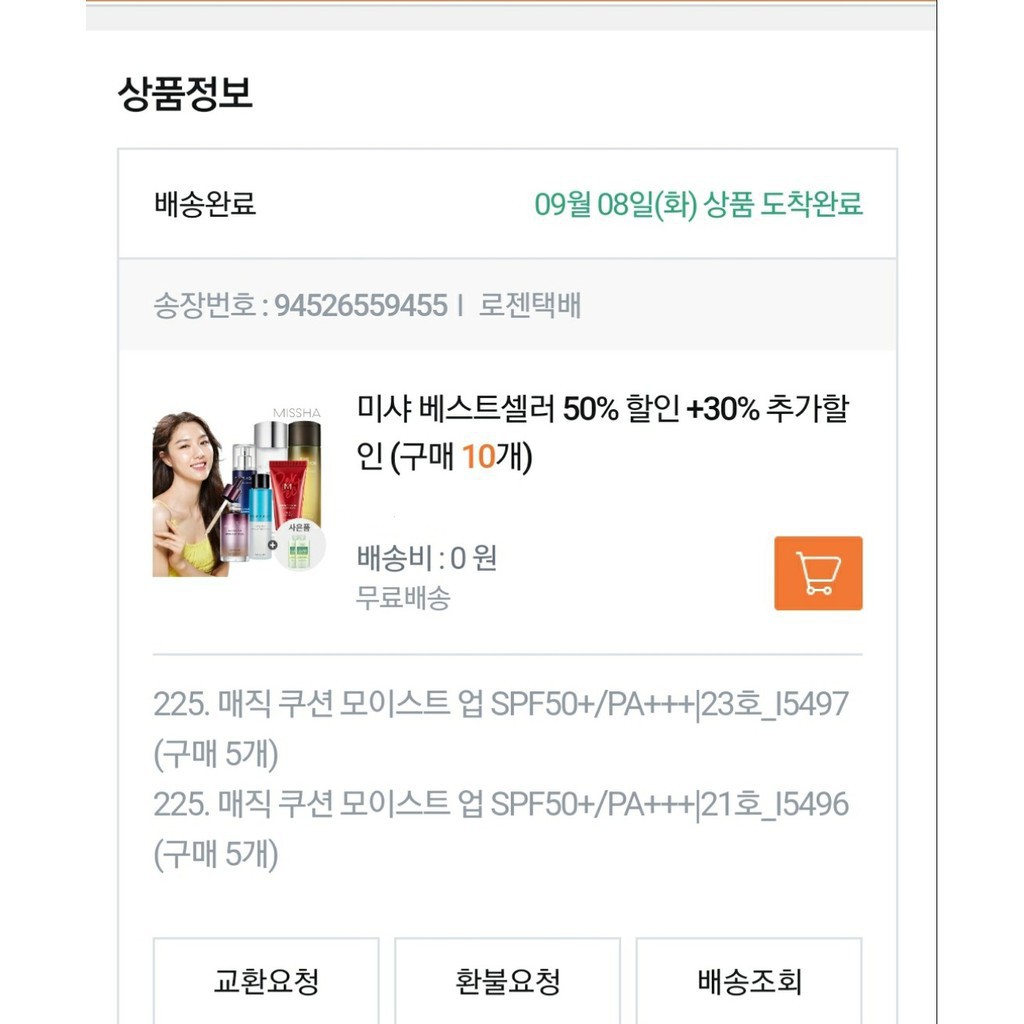Select the 23호_I5497 cushion option line

(500, 704)
